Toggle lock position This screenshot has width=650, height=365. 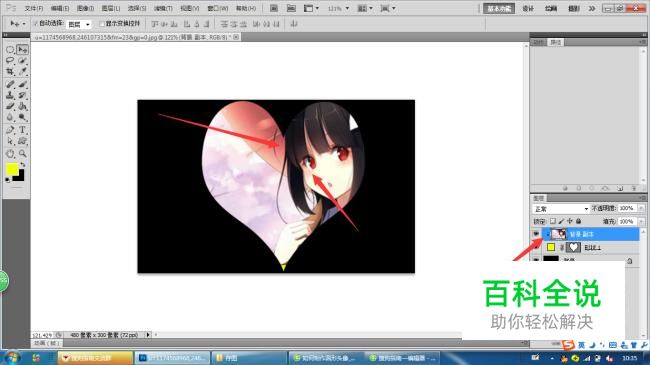point(570,221)
